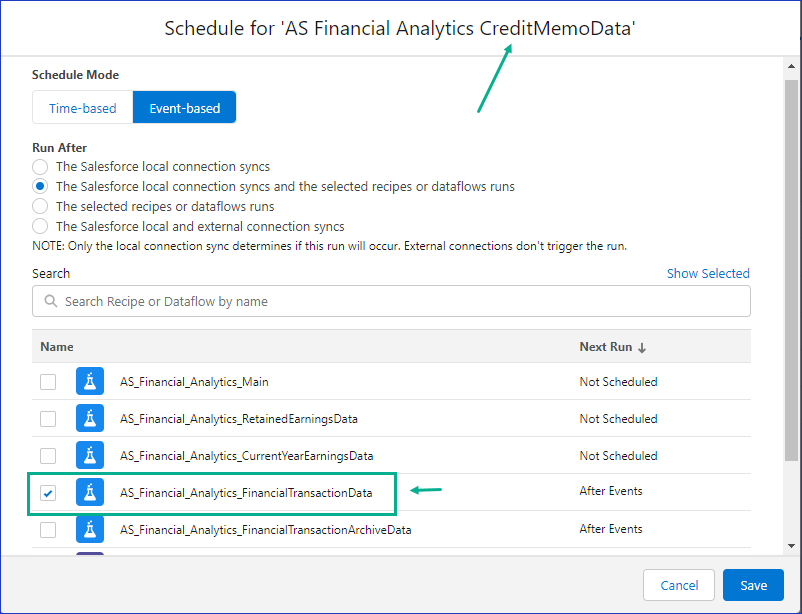Screen dimensions: 802x614
Task: Click the Show Selected link
Action: point(708,273)
